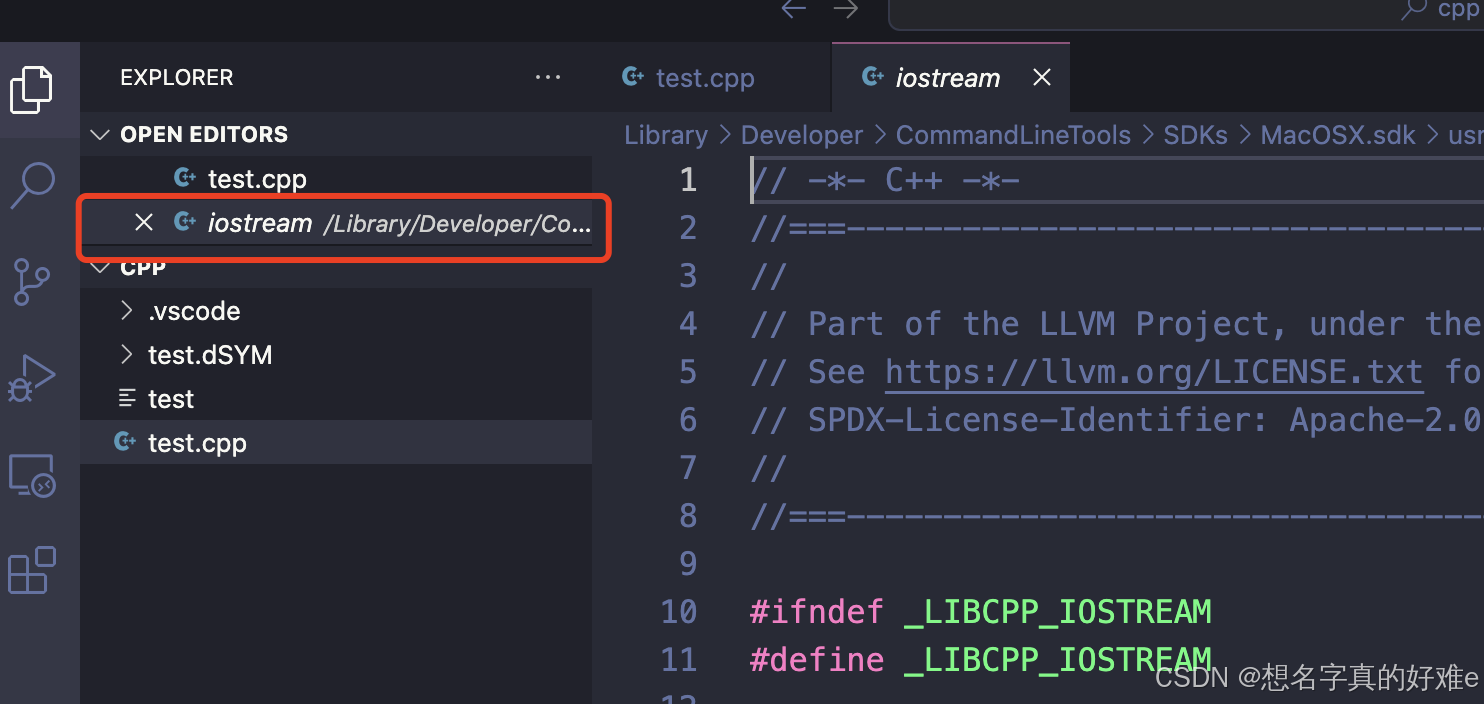
Task: Open the Extensions icon in activity bar
Action: point(33,570)
